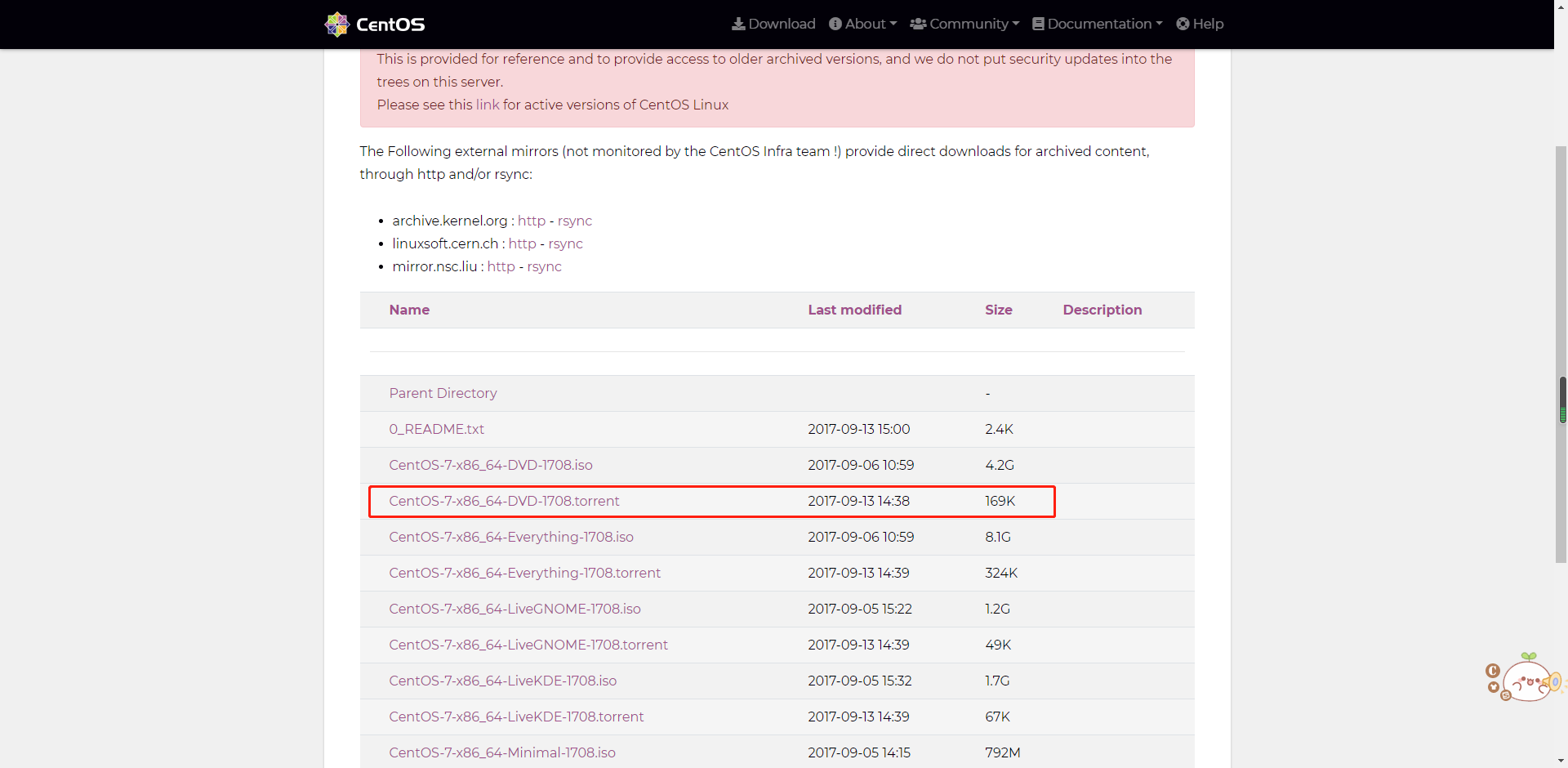Click the 2017-09-05 15:22 date cell

pyautogui.click(x=860, y=609)
